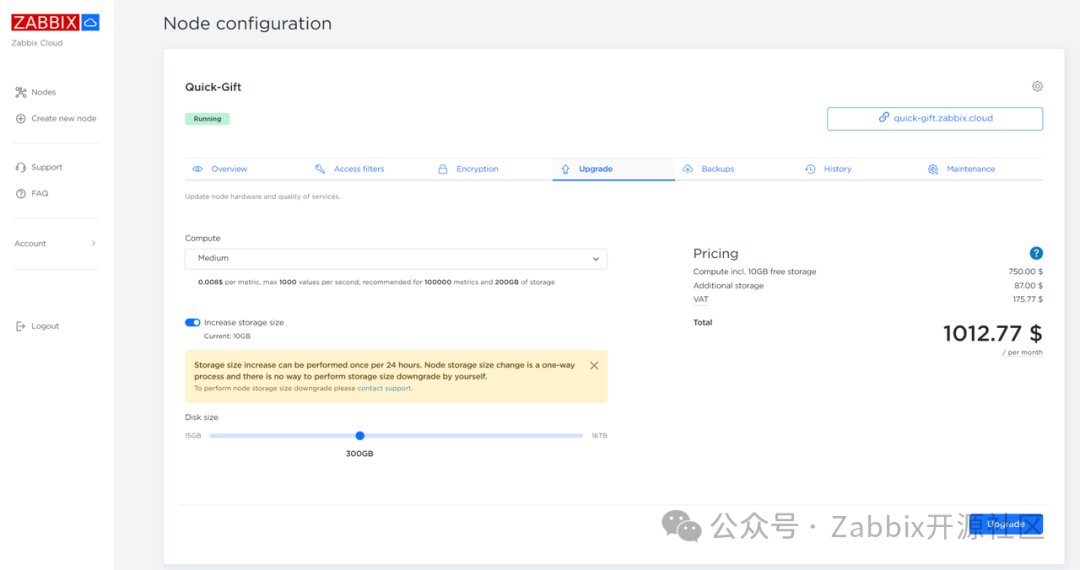This screenshot has width=1080, height=570.
Task: Go to the Encryption tab
Action: (476, 169)
